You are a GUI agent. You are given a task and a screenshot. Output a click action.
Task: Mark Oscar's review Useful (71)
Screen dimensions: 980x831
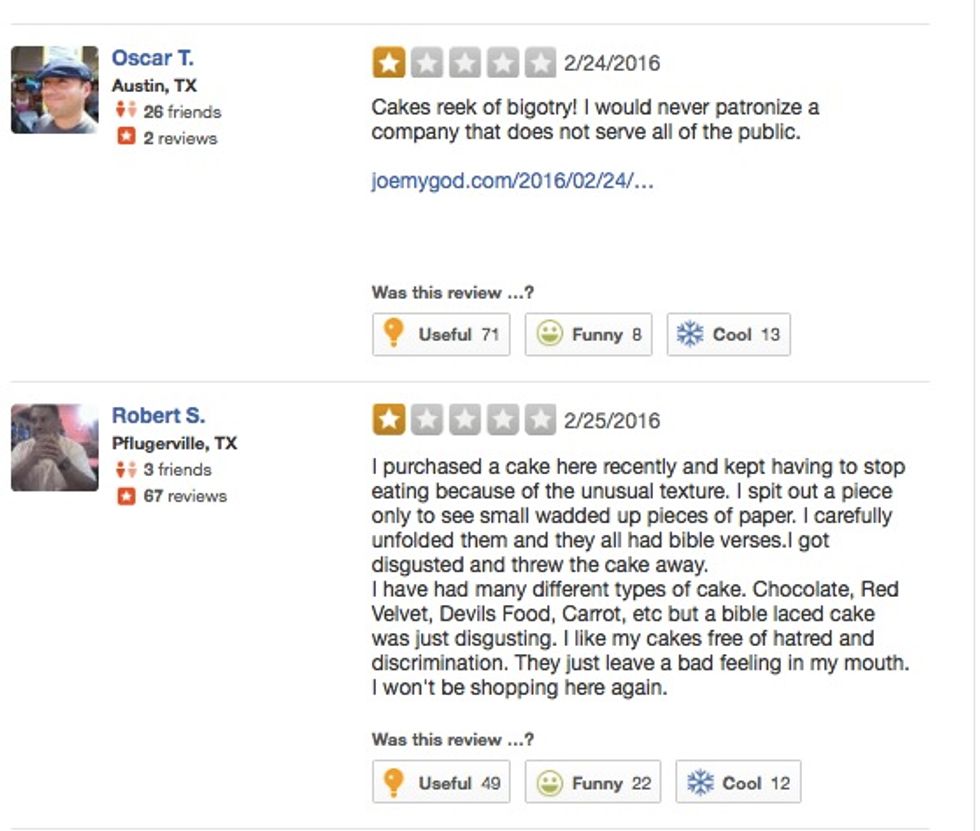coord(441,335)
